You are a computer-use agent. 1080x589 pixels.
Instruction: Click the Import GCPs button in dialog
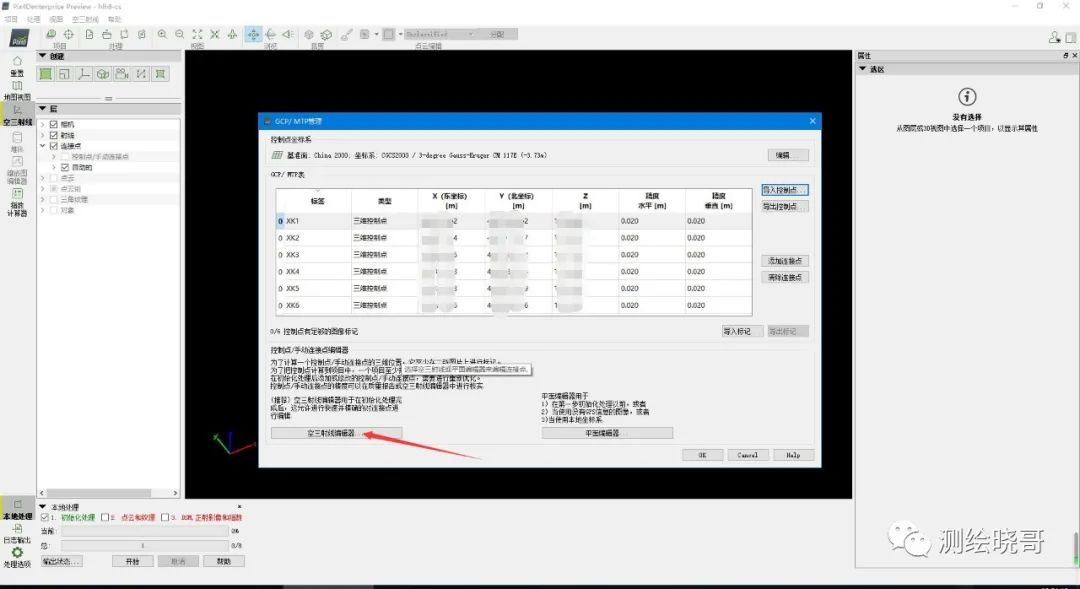(x=785, y=189)
